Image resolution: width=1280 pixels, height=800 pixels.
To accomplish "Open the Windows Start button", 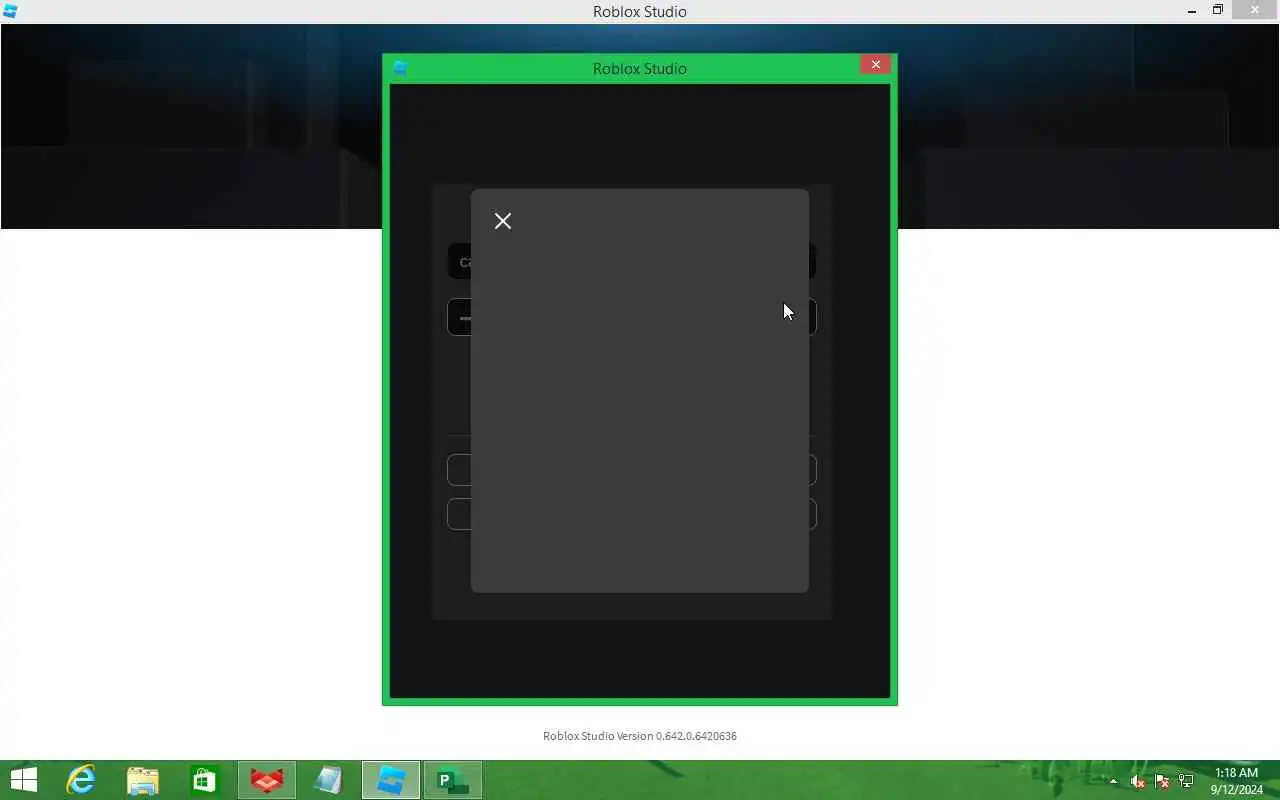I will tap(23, 780).
